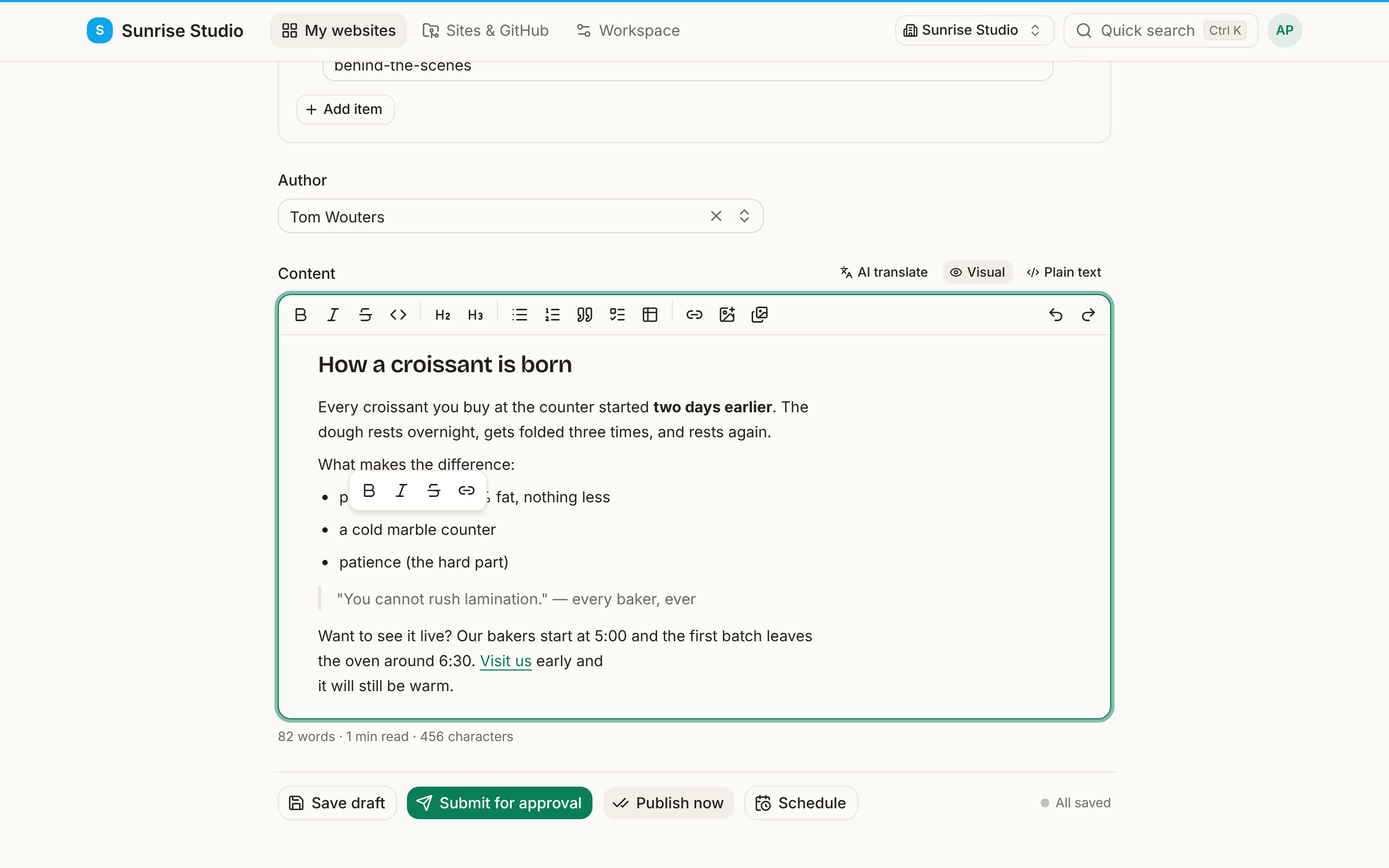
Task: Click italic in the floating selection popup
Action: (402, 490)
